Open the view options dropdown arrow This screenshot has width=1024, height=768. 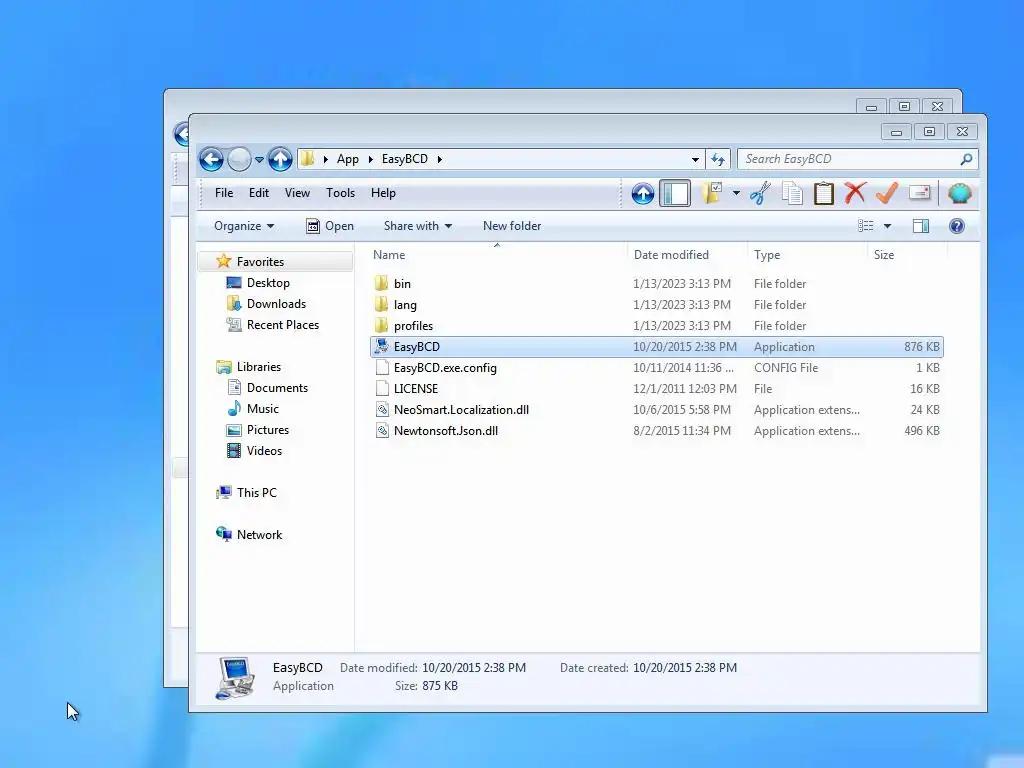pos(887,226)
